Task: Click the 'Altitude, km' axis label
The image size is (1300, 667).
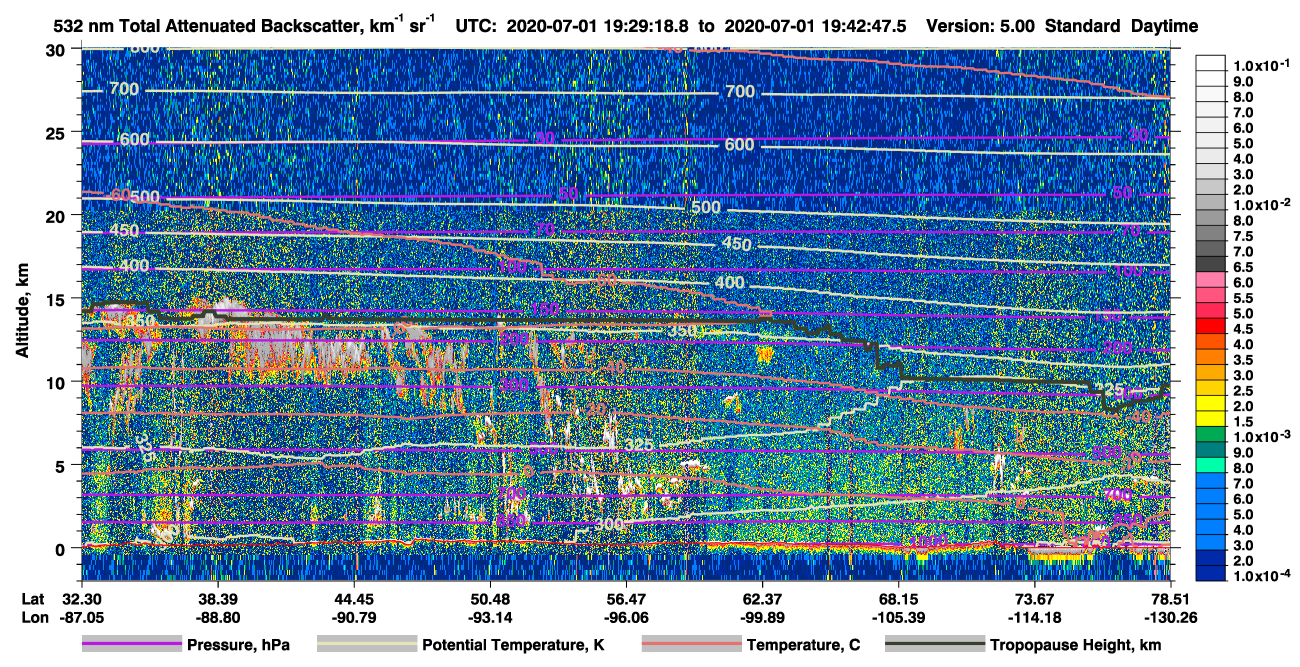Action: [22, 312]
